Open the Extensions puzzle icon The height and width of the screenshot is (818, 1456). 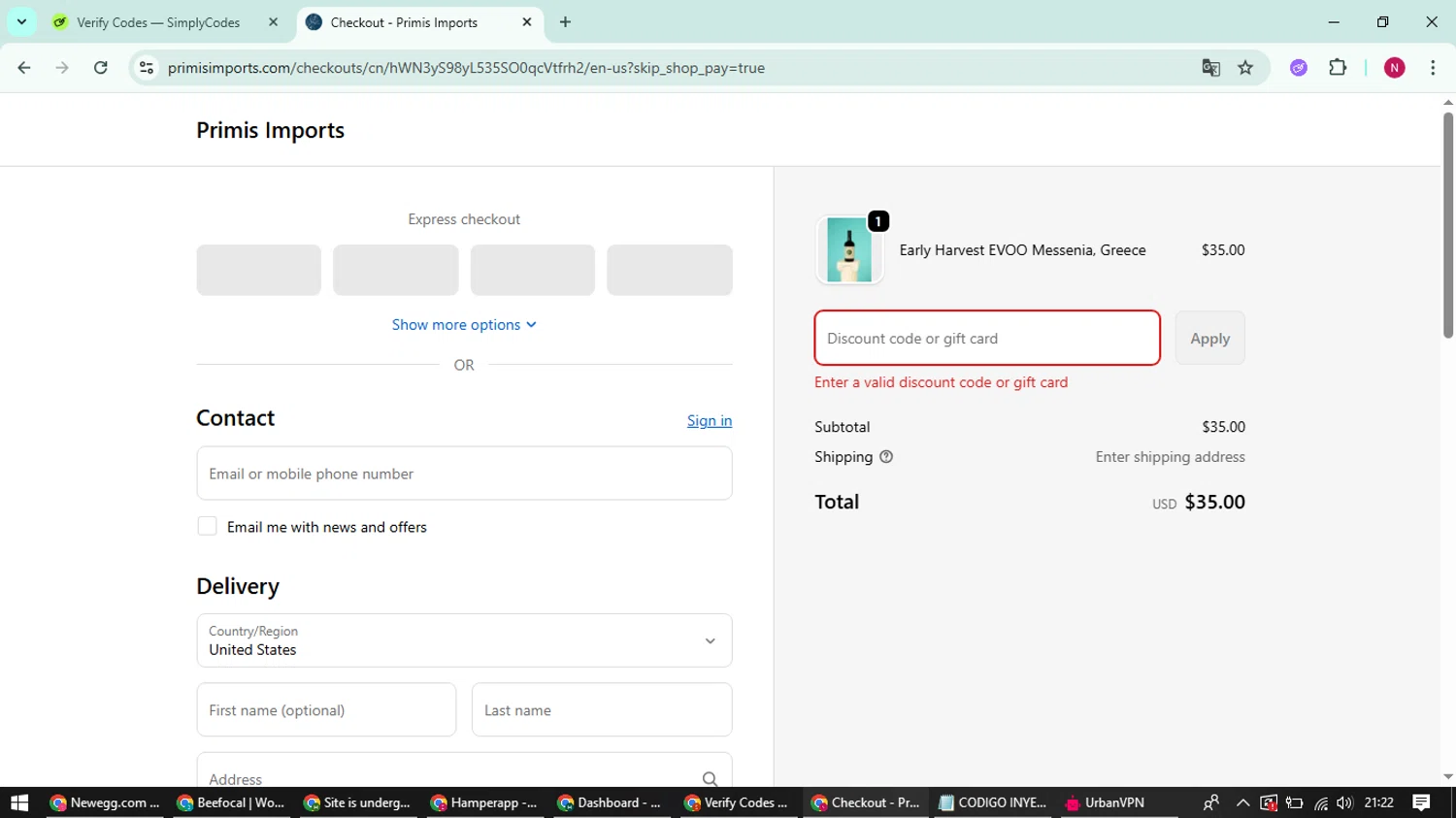[x=1338, y=67]
